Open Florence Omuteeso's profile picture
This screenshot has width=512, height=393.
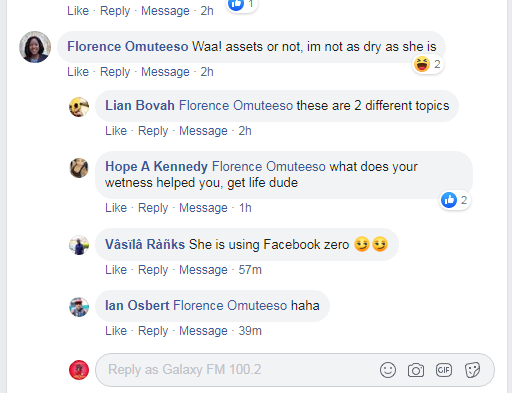[35, 47]
